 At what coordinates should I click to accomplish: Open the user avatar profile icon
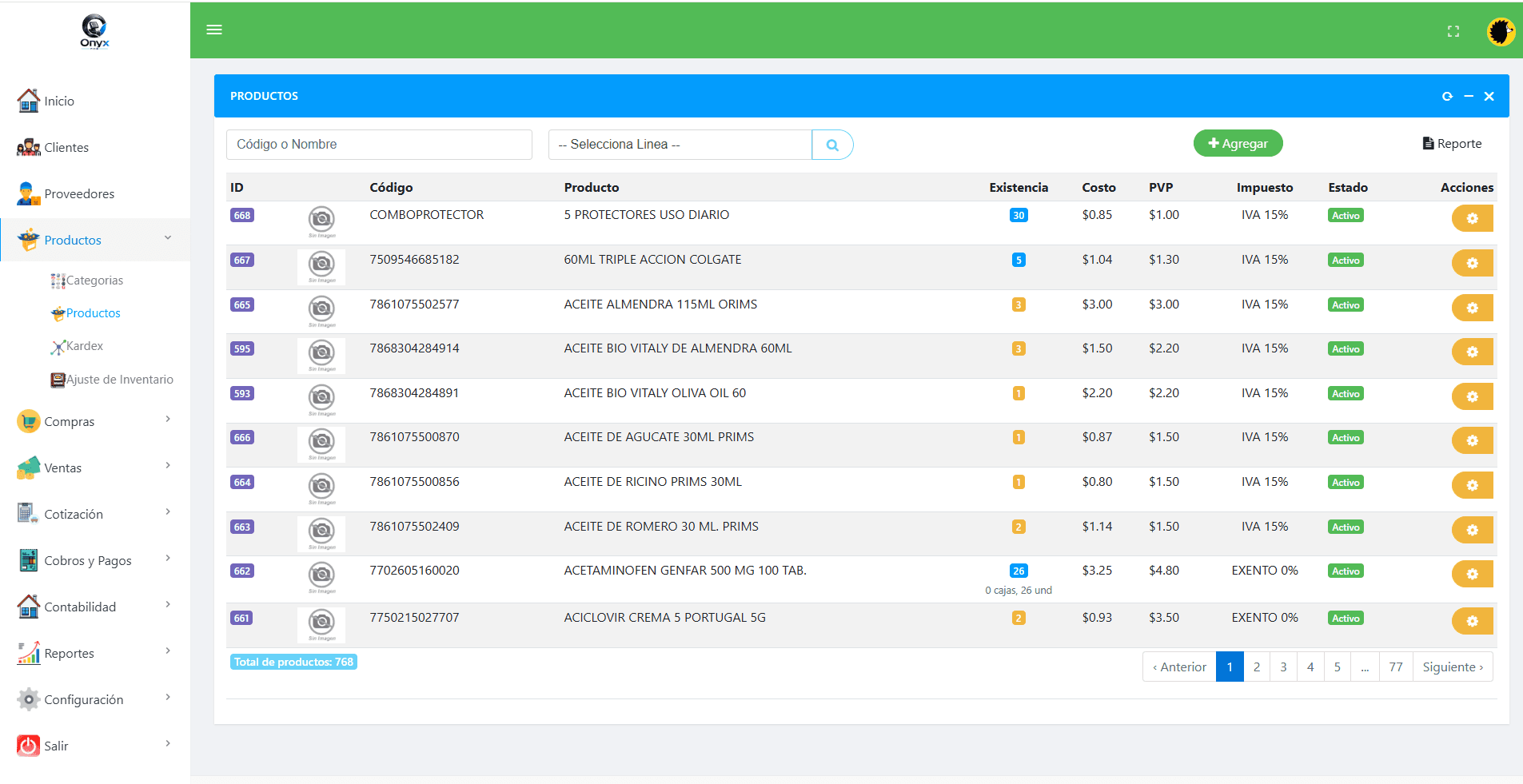(1501, 32)
